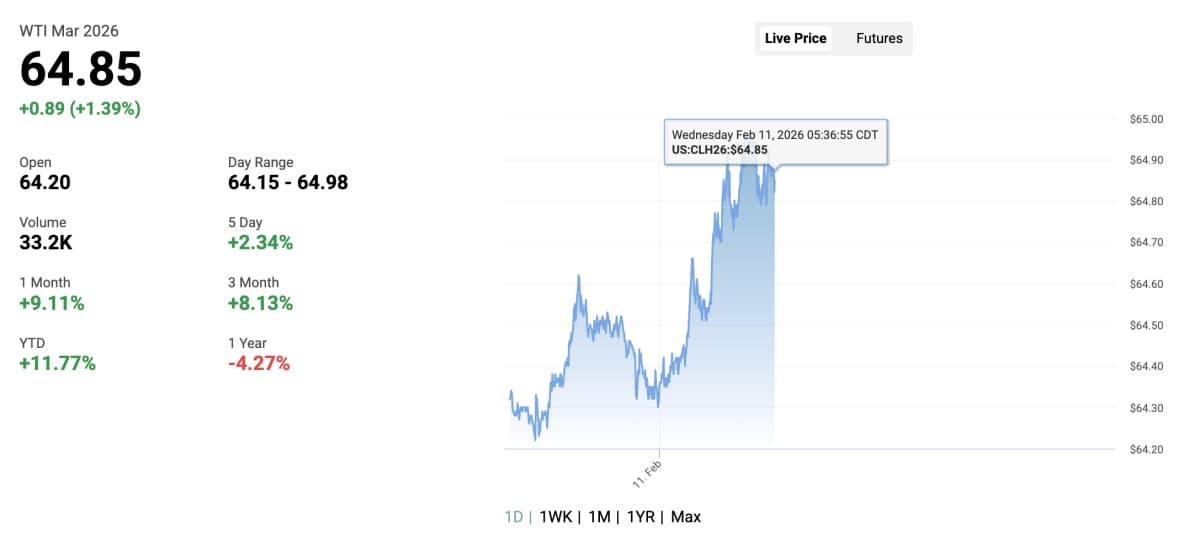Click the 1 Year -4.27% performance value
1200x557 pixels.
[x=259, y=363]
